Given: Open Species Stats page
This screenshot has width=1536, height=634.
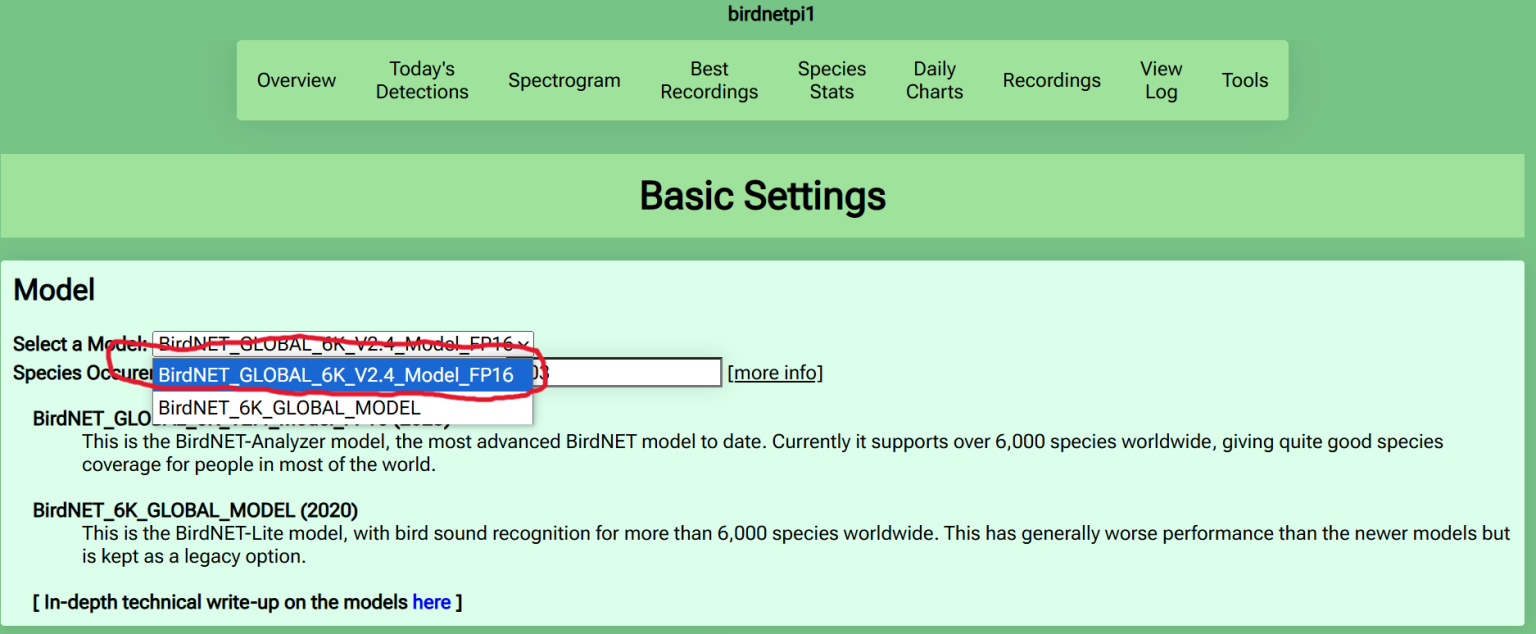Looking at the screenshot, I should (x=831, y=80).
